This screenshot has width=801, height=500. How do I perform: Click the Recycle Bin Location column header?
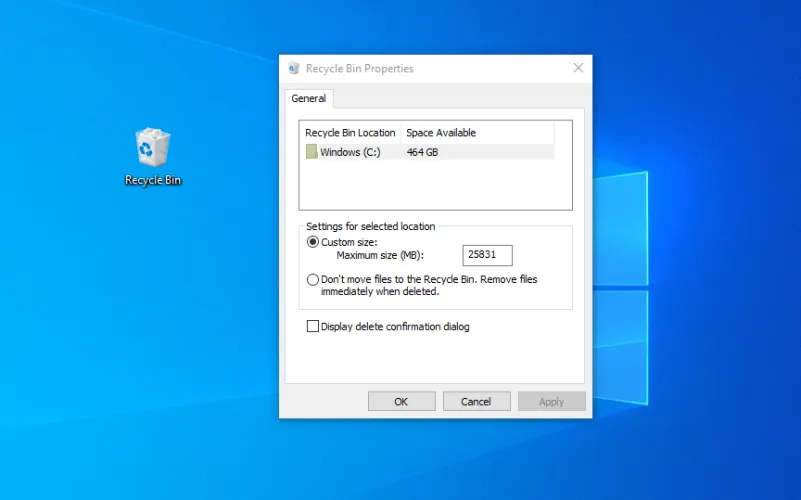point(350,133)
